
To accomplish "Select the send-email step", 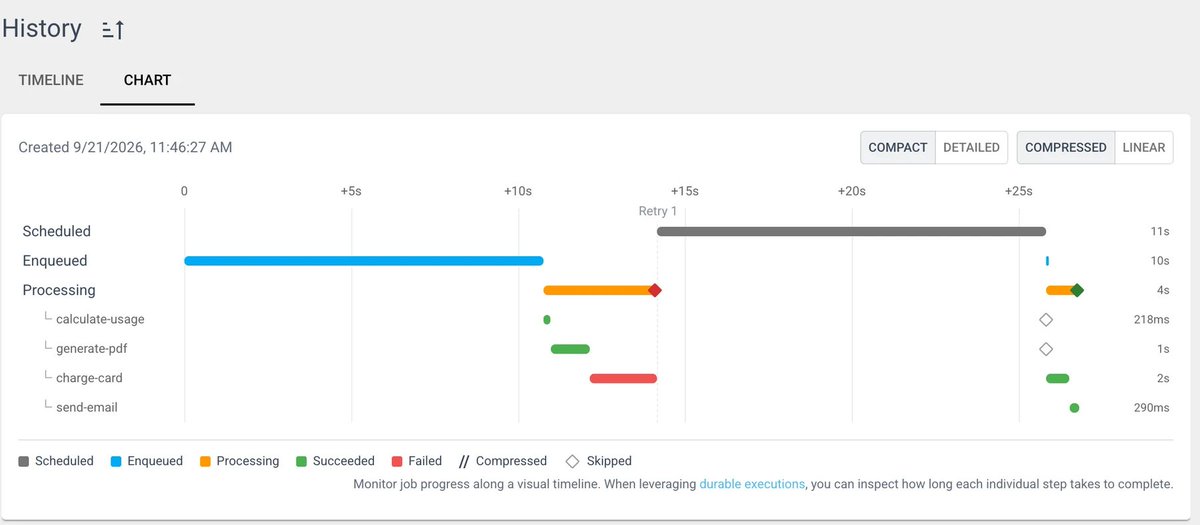I will click(87, 408).
